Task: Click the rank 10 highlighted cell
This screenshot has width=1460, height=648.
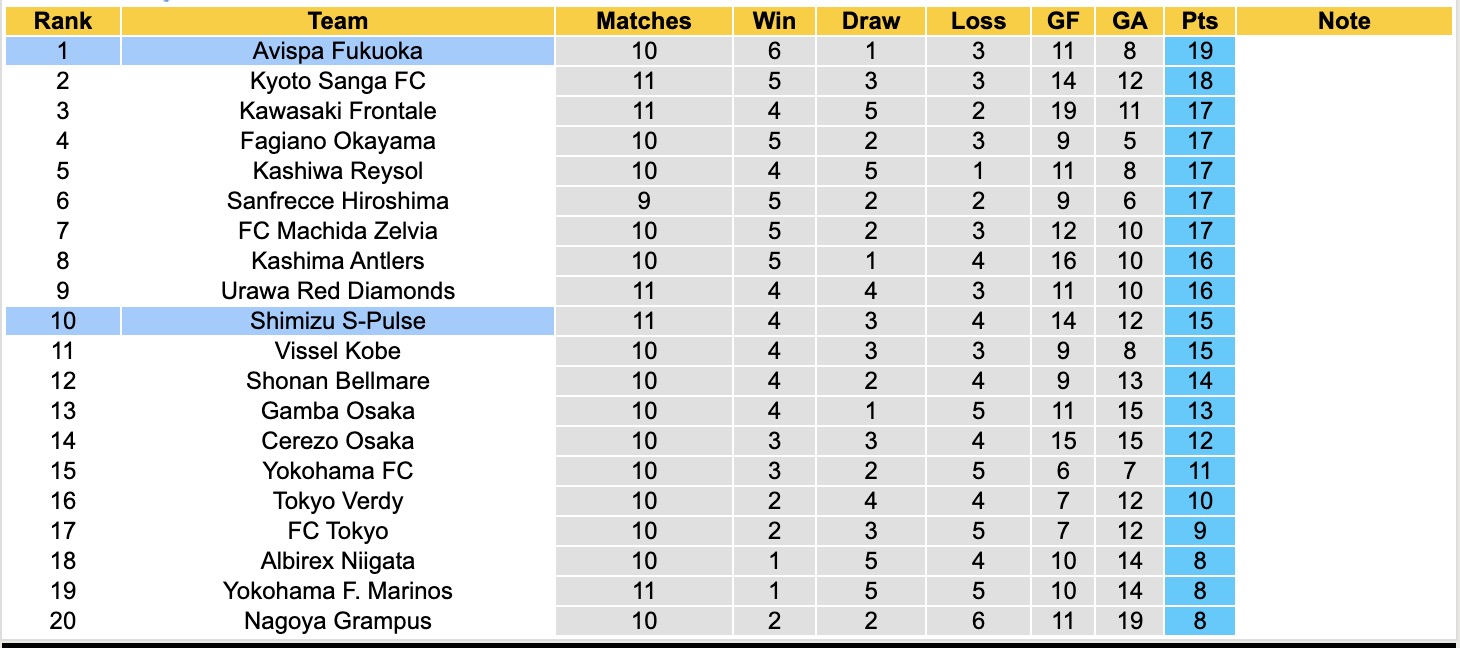Action: [x=62, y=321]
